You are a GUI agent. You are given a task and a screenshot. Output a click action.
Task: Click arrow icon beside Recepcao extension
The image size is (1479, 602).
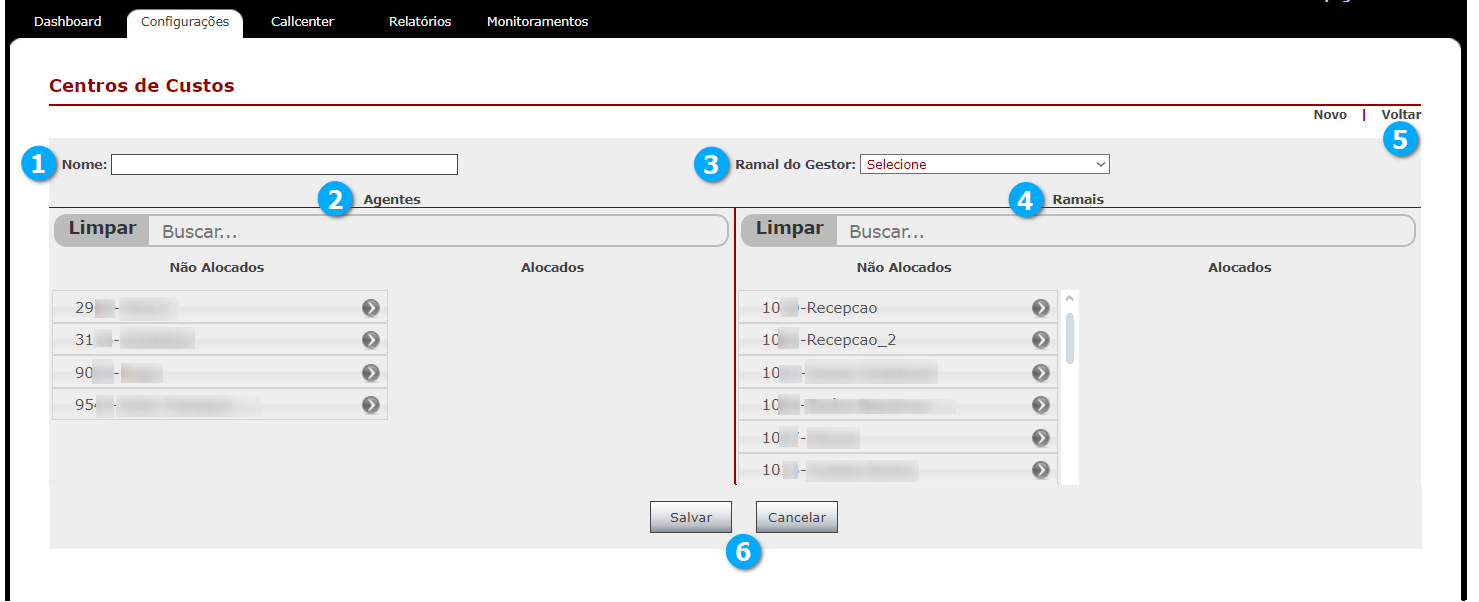coord(1041,308)
